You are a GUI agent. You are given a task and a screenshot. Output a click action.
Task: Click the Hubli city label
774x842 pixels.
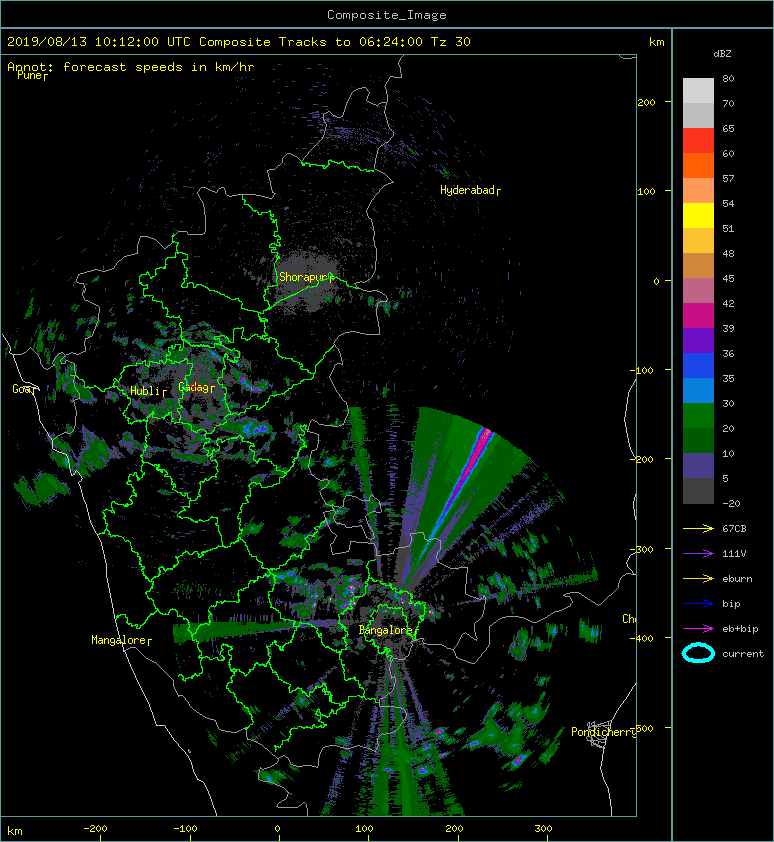click(x=148, y=391)
